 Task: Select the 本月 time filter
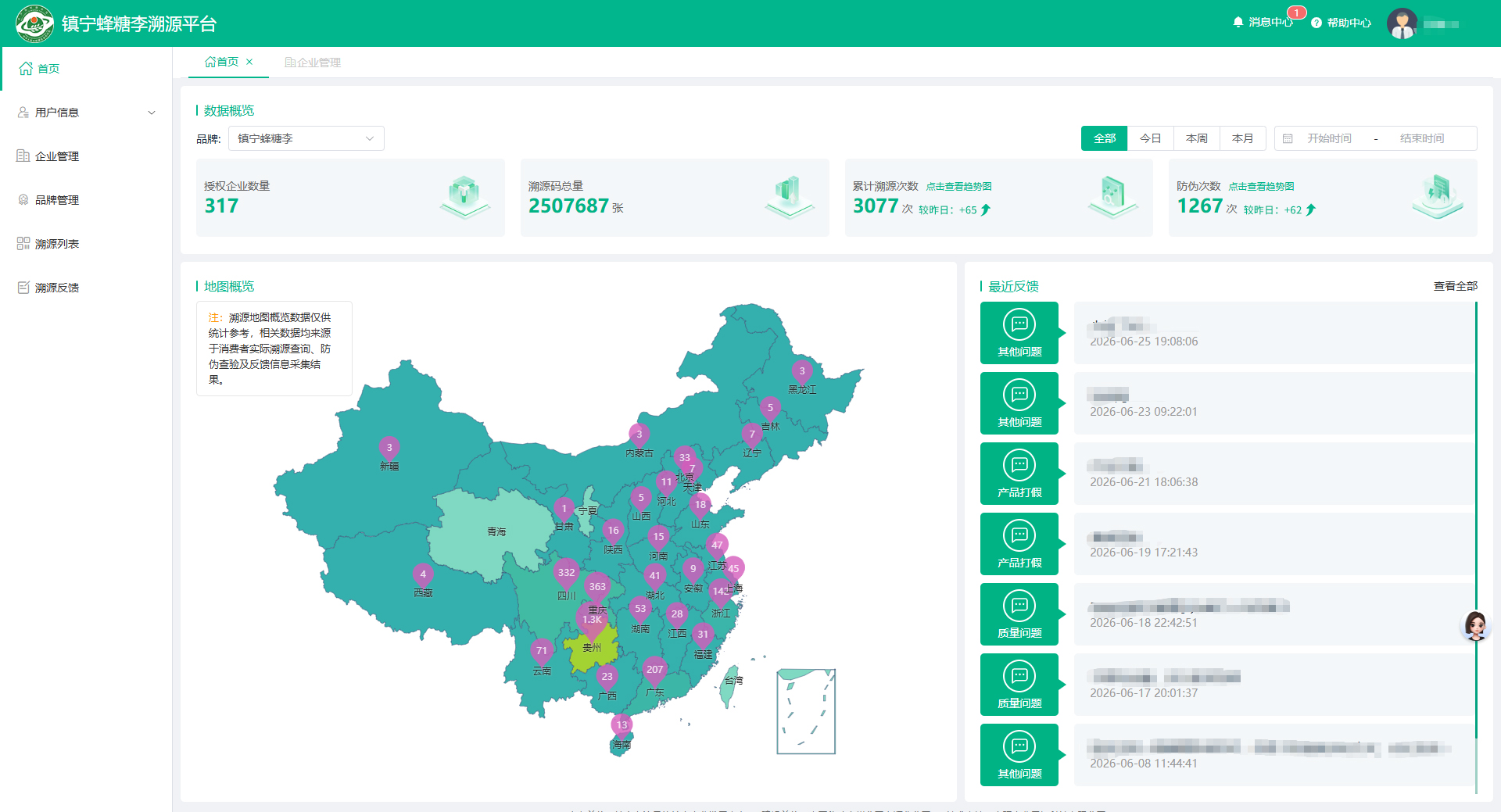click(1243, 138)
